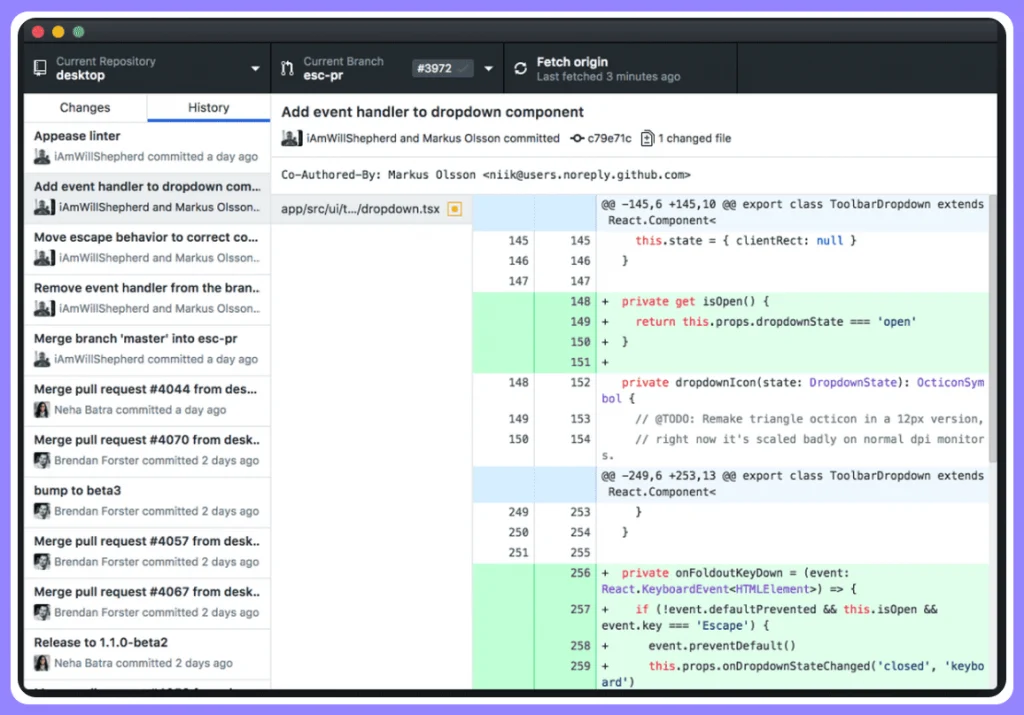Click avatars on Move escape behavior commit
Viewport: 1024px width, 715px height.
point(44,258)
